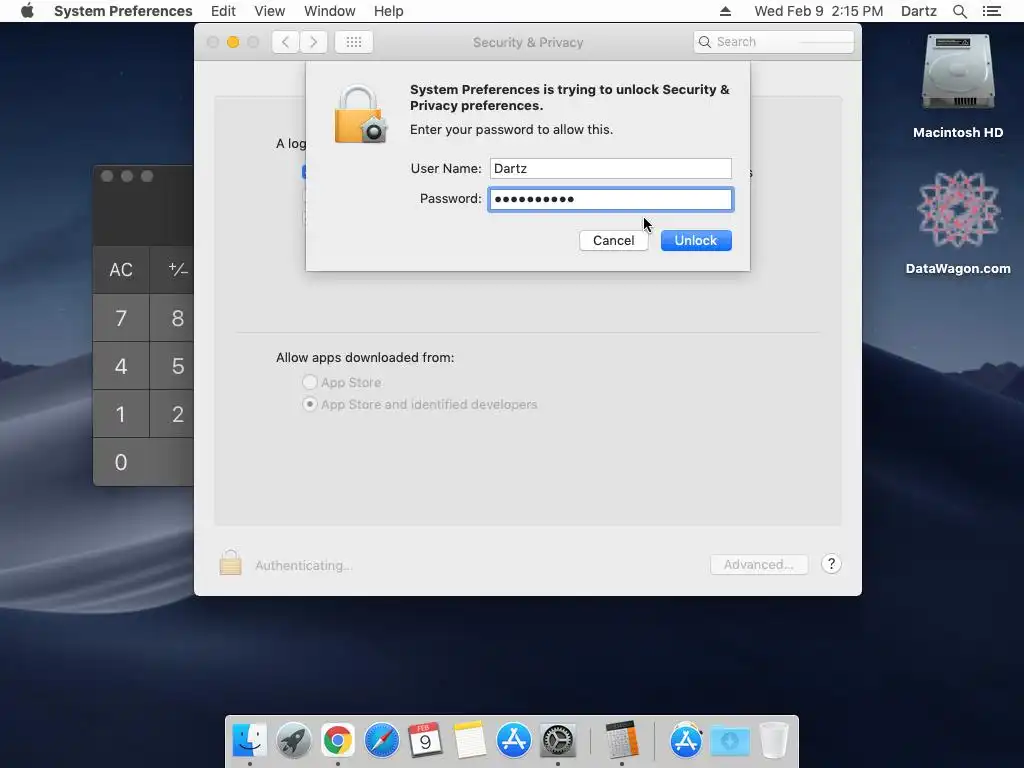This screenshot has height=768, width=1024.
Task: Open Spotlight search in the menu bar
Action: point(959,11)
